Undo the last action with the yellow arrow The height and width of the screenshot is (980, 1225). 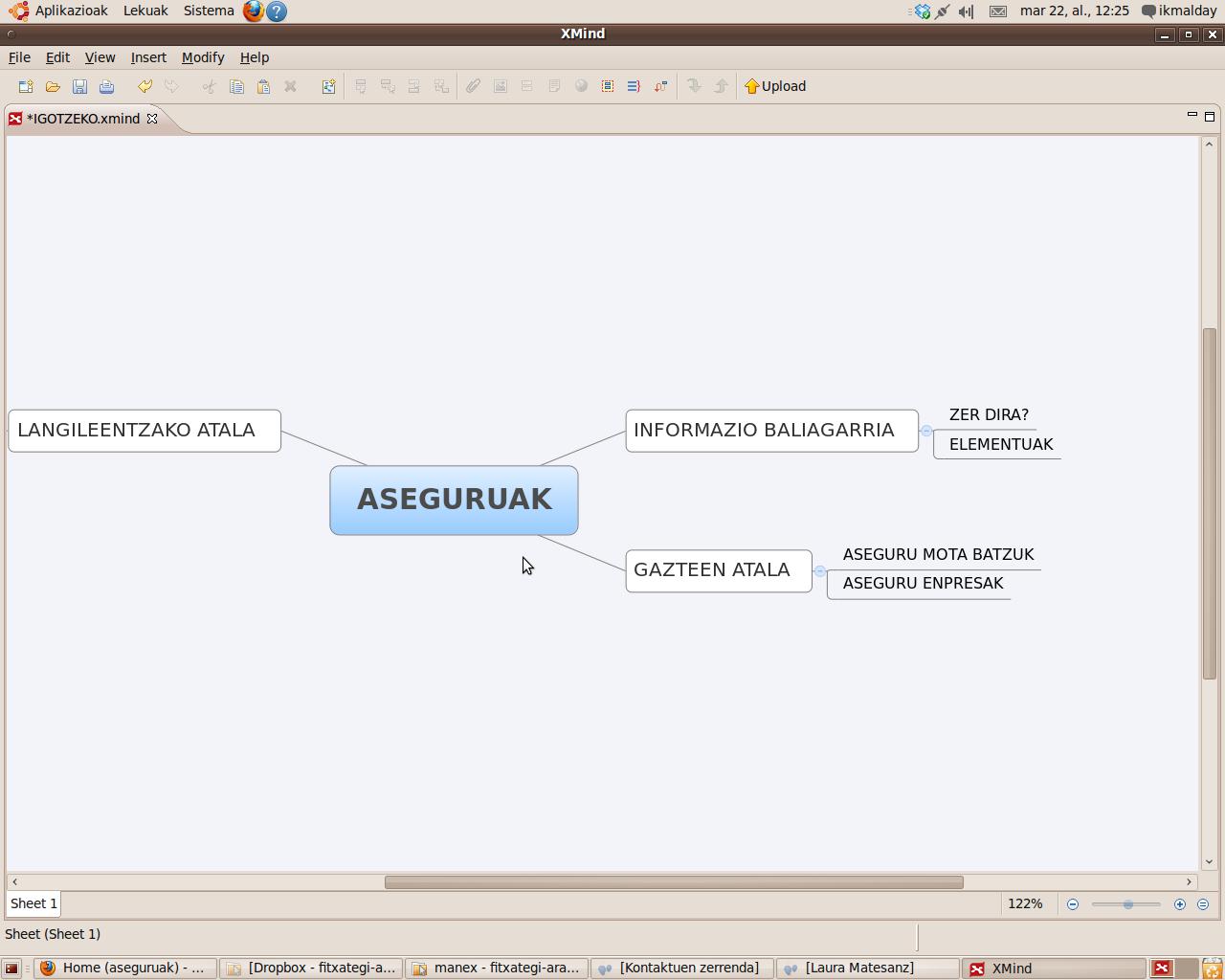point(145,86)
